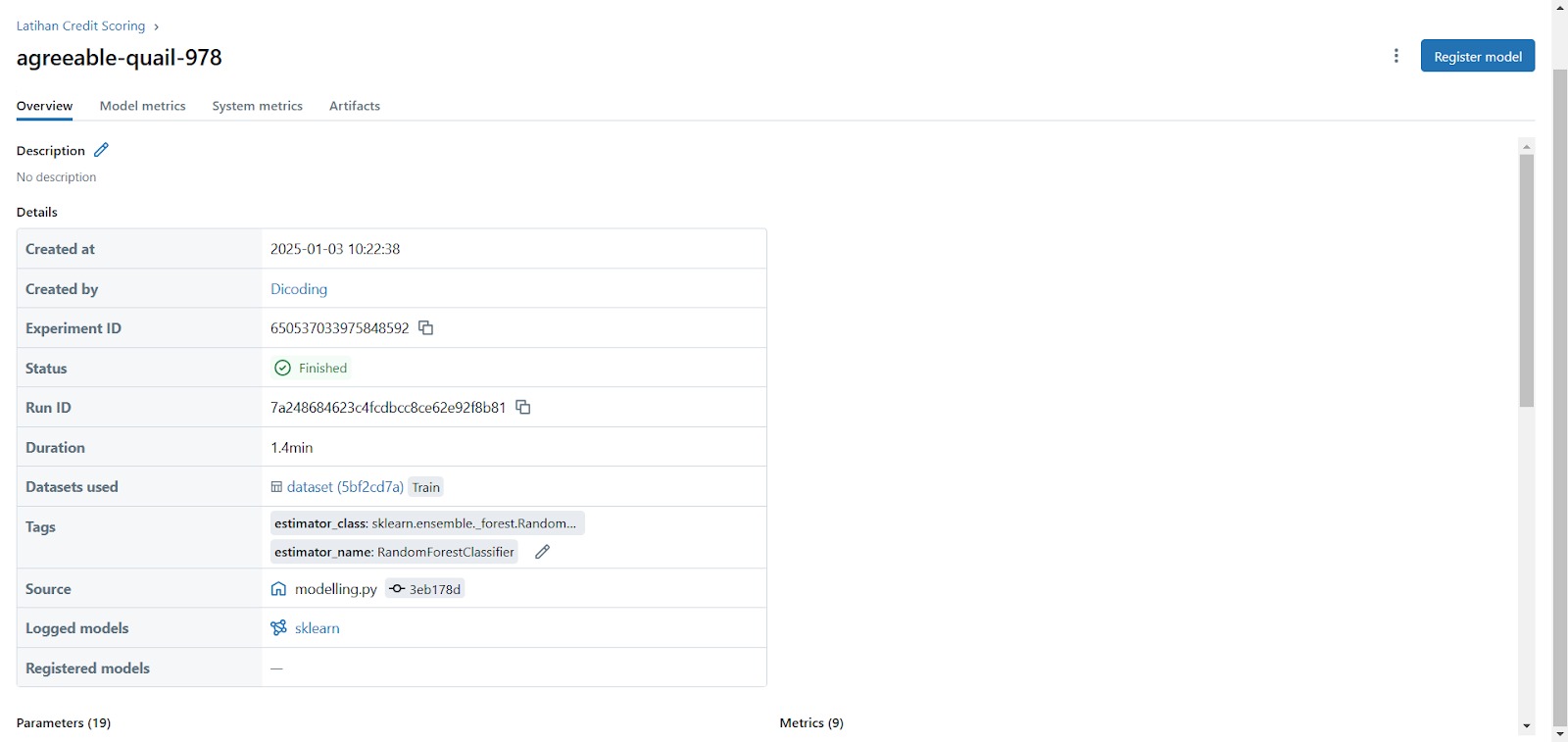Click the modelling.py source icon
This screenshot has height=742, width=1568.
[278, 589]
